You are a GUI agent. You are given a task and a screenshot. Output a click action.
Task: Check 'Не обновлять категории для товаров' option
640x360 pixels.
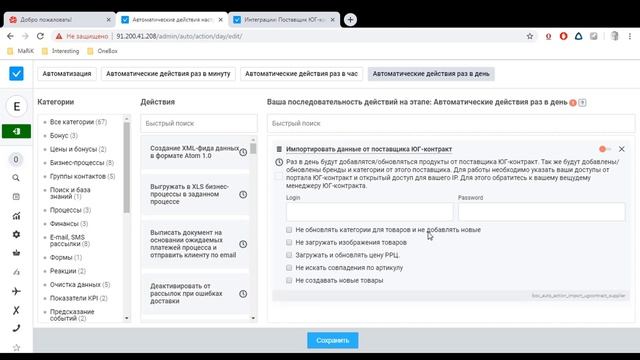[x=289, y=230]
